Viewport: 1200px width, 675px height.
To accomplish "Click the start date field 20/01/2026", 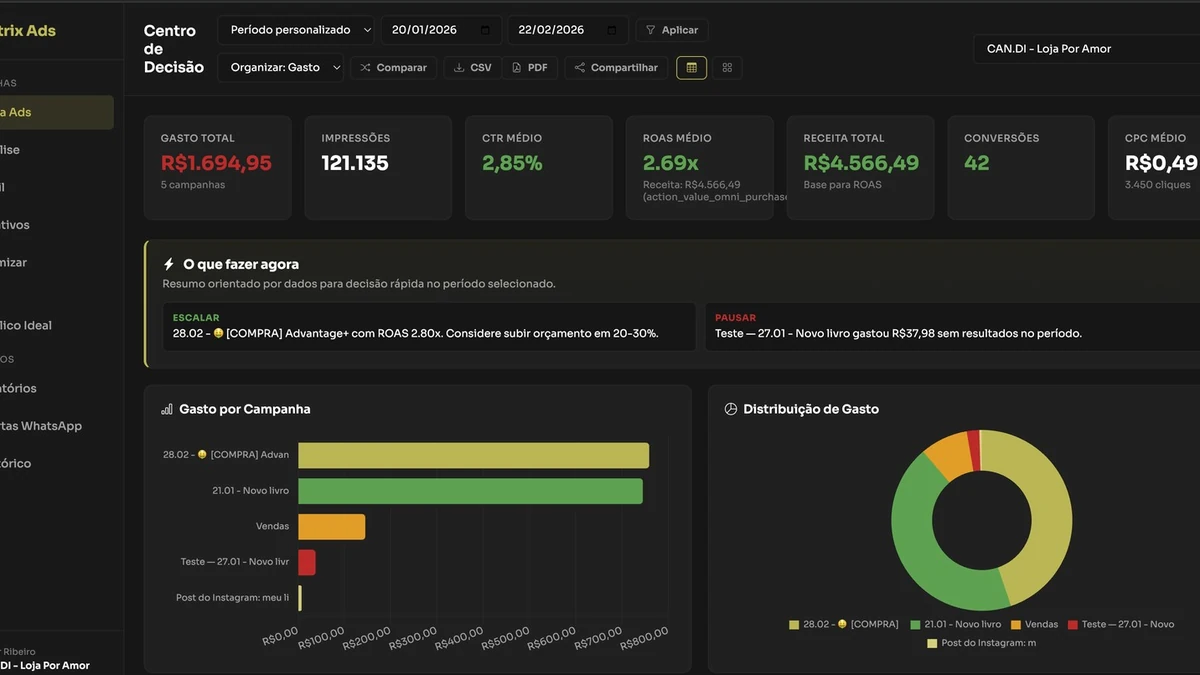I will [441, 30].
